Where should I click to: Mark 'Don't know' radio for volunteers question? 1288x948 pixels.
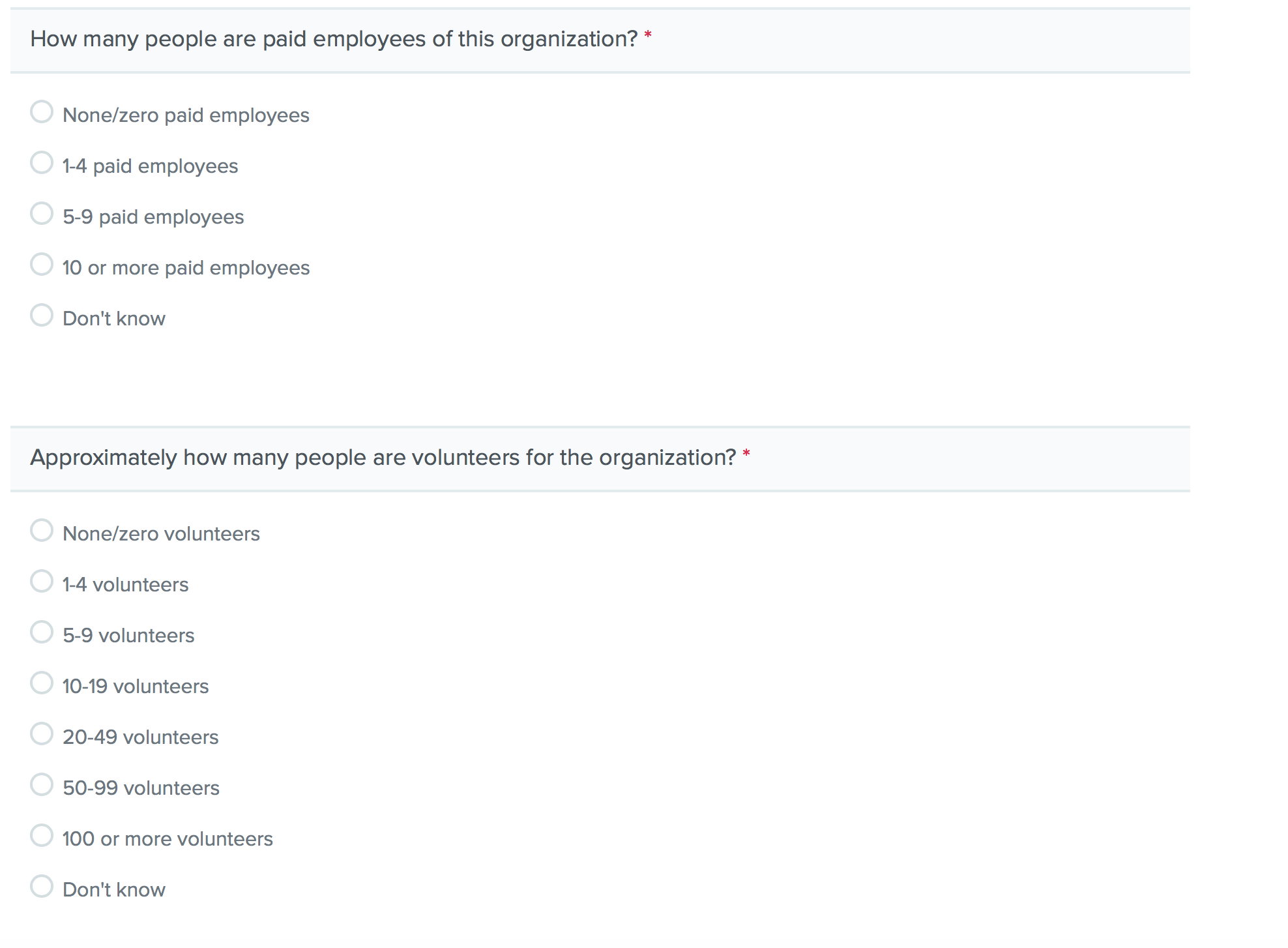click(x=42, y=887)
